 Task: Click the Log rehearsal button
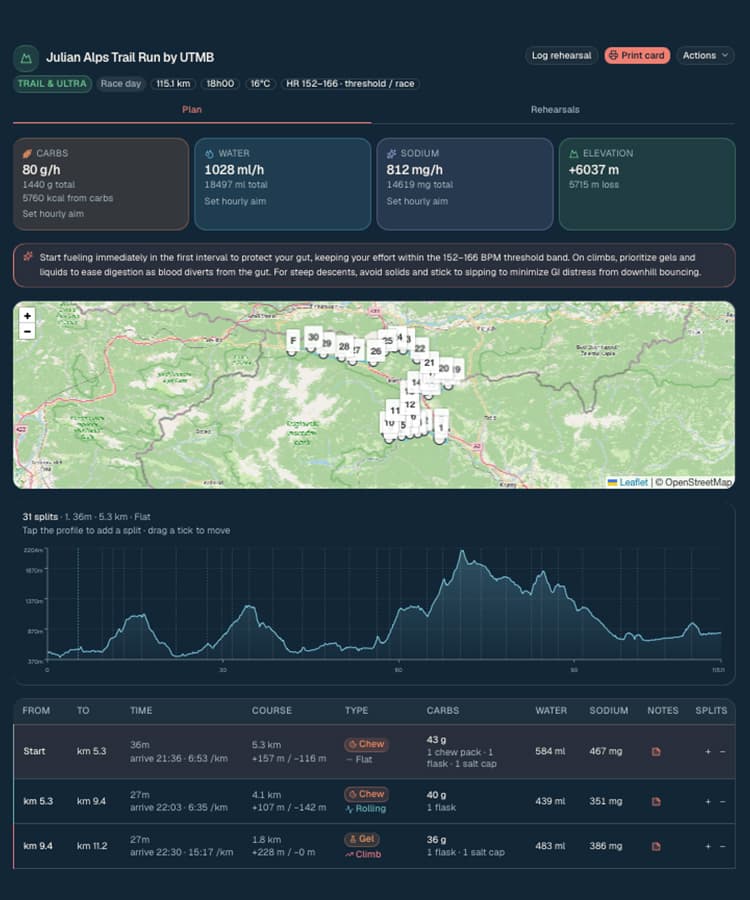(x=561, y=56)
